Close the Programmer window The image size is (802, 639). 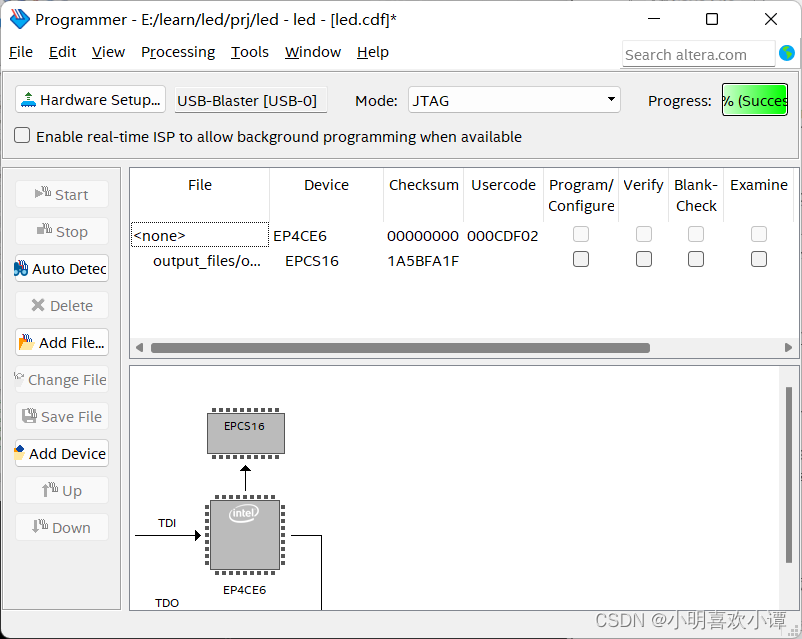click(x=771, y=19)
